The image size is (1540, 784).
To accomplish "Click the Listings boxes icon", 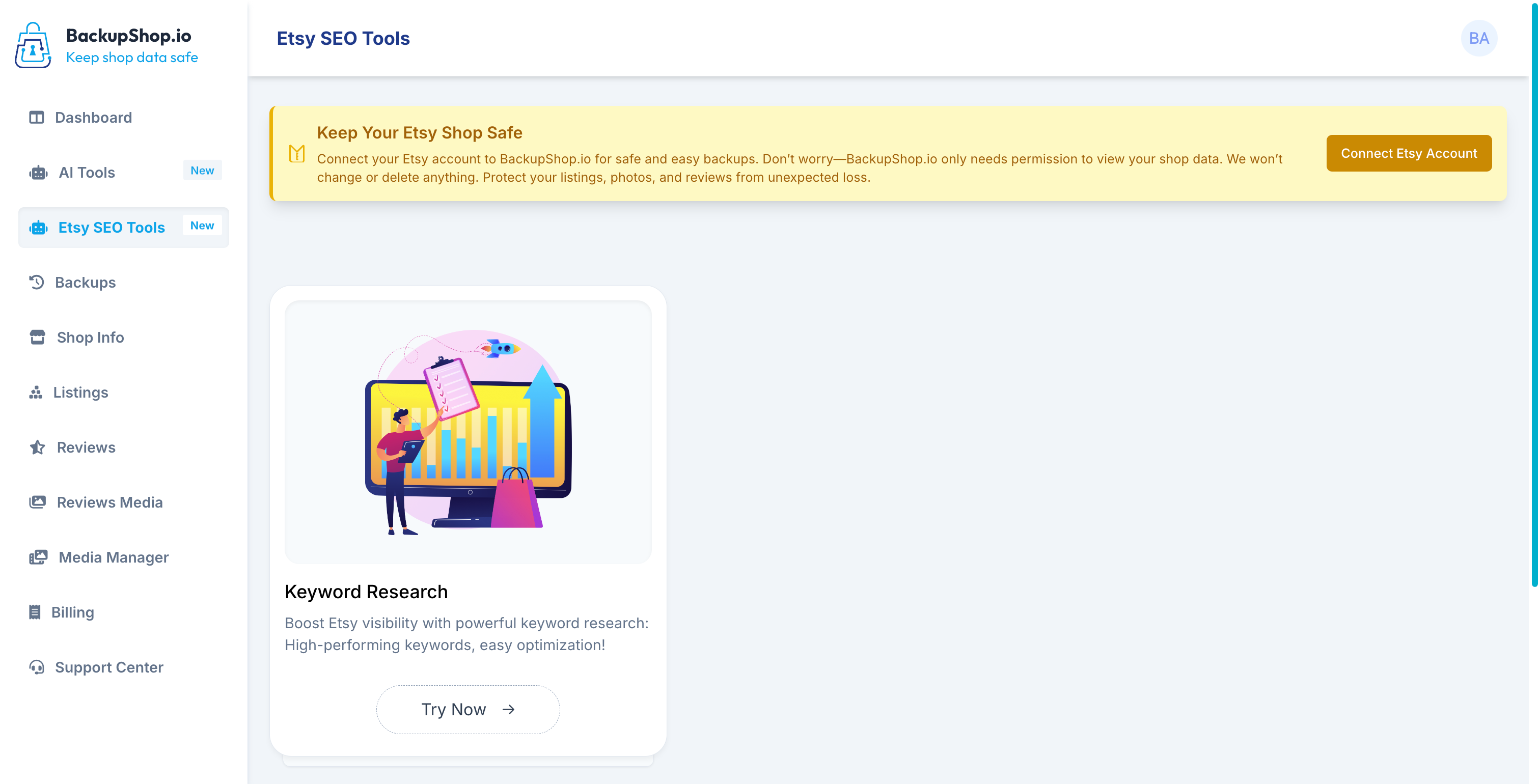I will pyautogui.click(x=35, y=393).
